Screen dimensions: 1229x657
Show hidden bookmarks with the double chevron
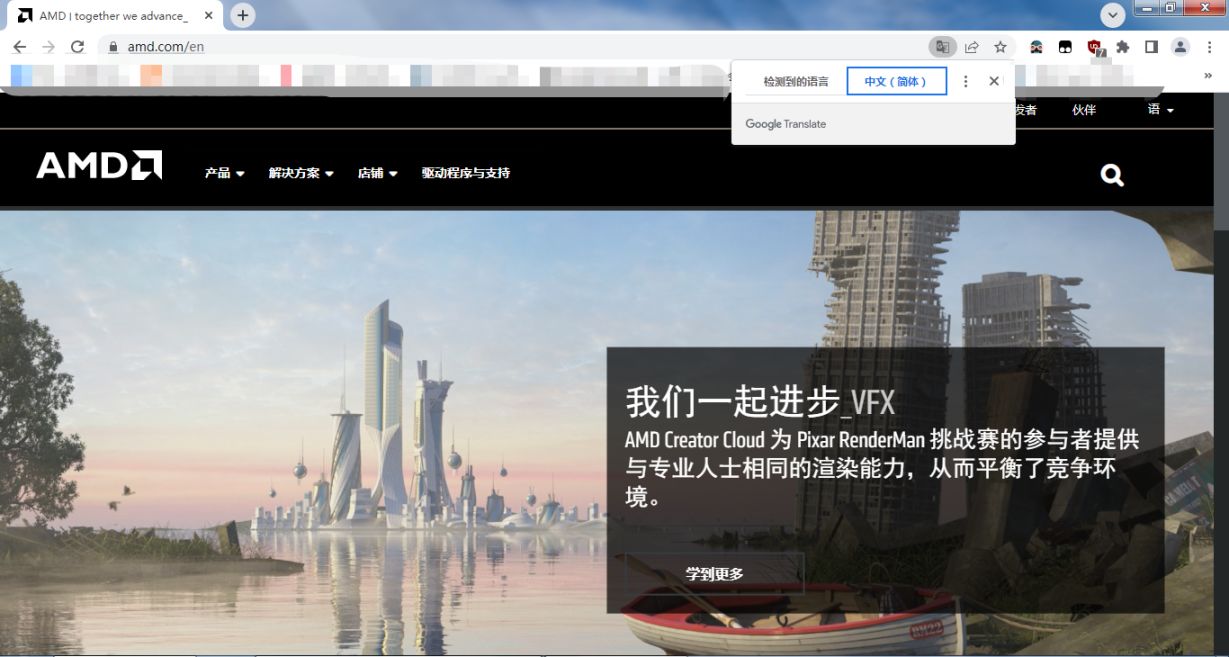[x=1208, y=75]
